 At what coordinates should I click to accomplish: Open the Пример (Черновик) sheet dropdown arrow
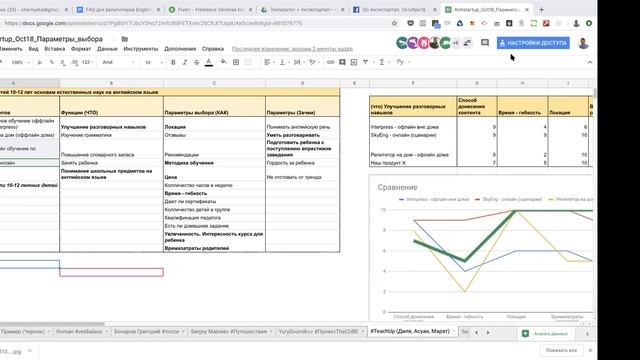(x=49, y=331)
